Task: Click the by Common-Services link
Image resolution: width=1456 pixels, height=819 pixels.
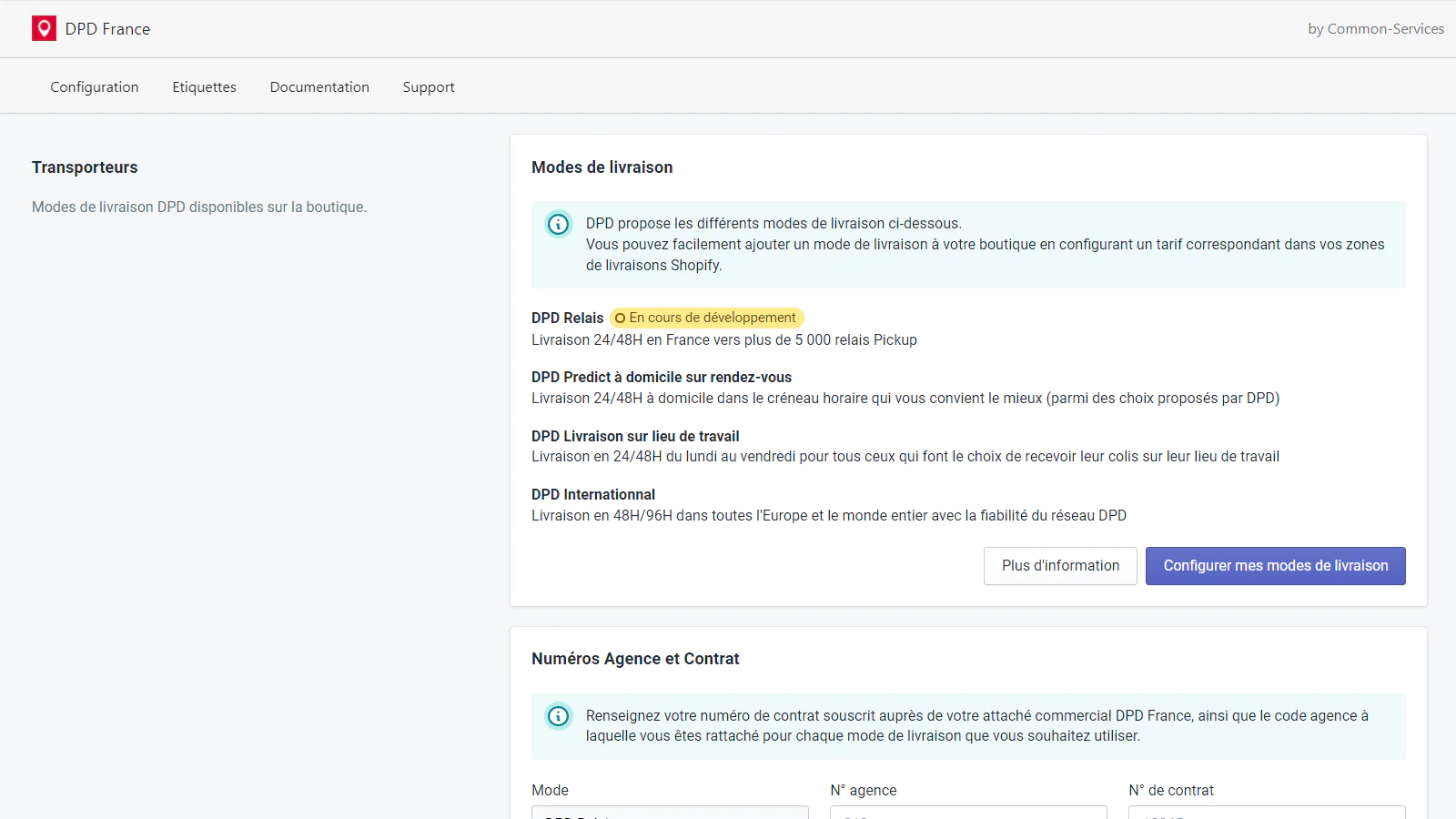Action: coord(1375,29)
